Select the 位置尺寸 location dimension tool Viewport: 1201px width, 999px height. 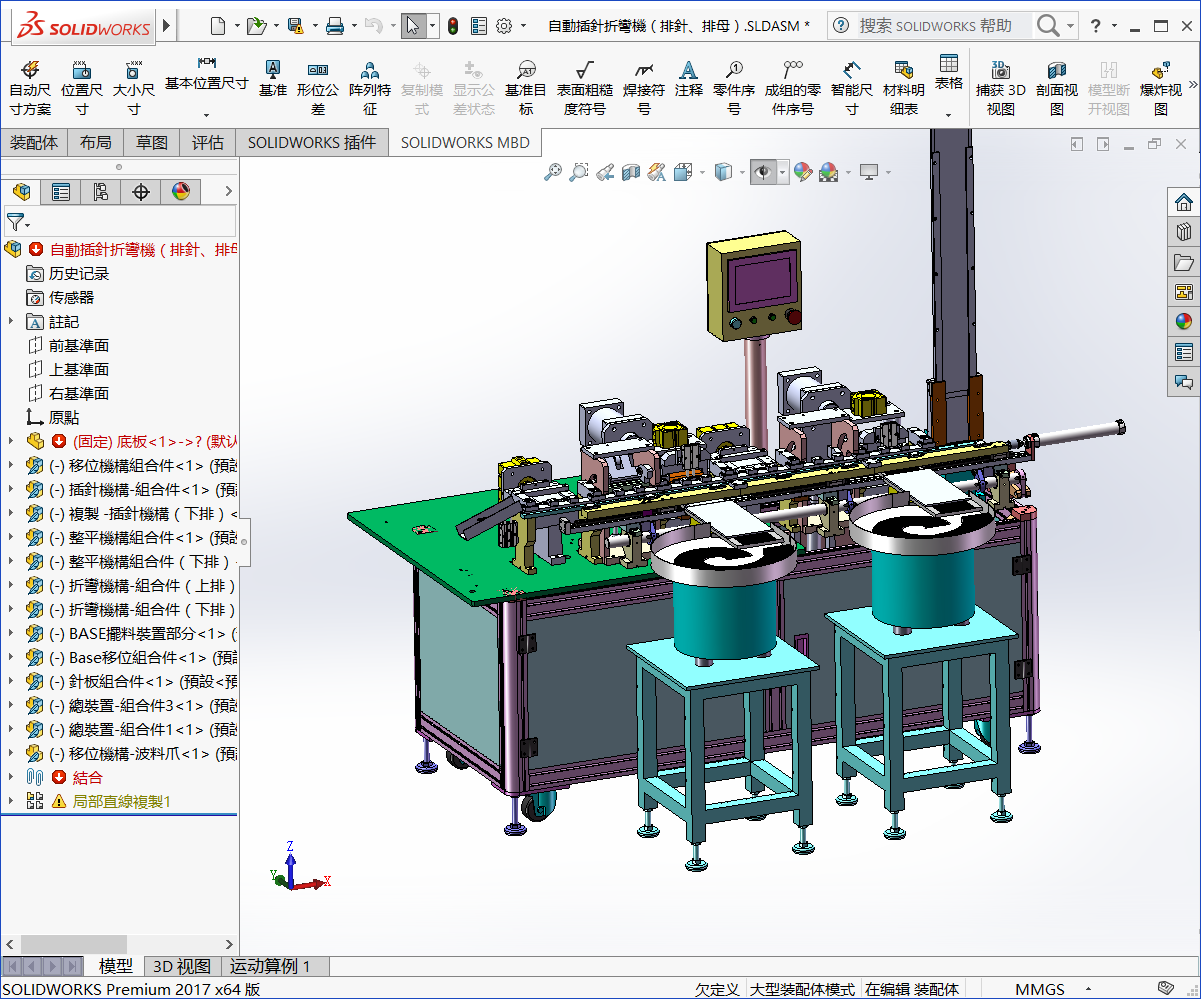pyautogui.click(x=81, y=87)
